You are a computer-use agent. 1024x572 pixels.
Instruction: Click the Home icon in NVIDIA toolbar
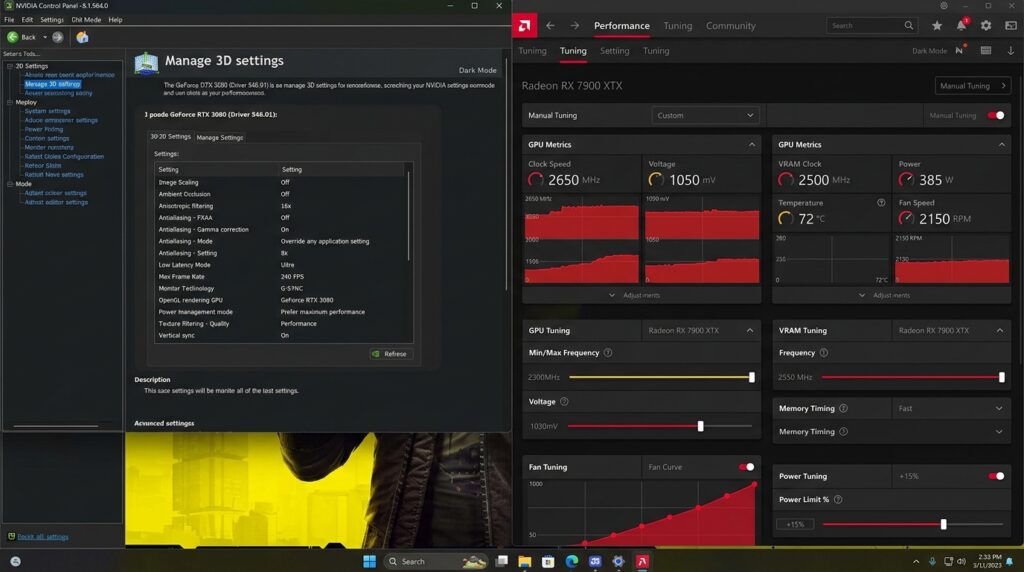click(x=82, y=37)
